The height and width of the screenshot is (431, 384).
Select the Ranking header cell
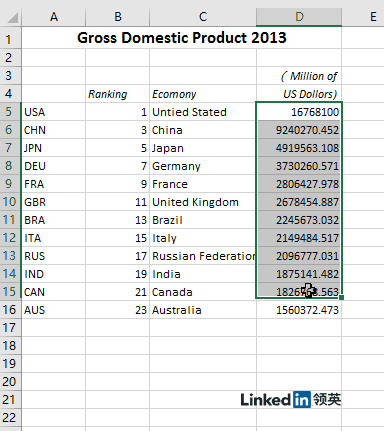point(118,94)
